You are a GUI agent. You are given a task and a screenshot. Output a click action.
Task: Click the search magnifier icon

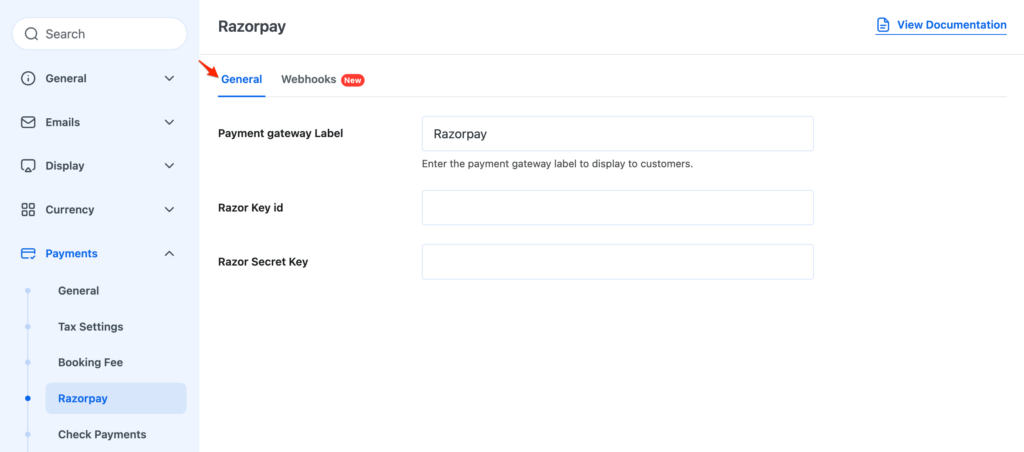click(32, 34)
